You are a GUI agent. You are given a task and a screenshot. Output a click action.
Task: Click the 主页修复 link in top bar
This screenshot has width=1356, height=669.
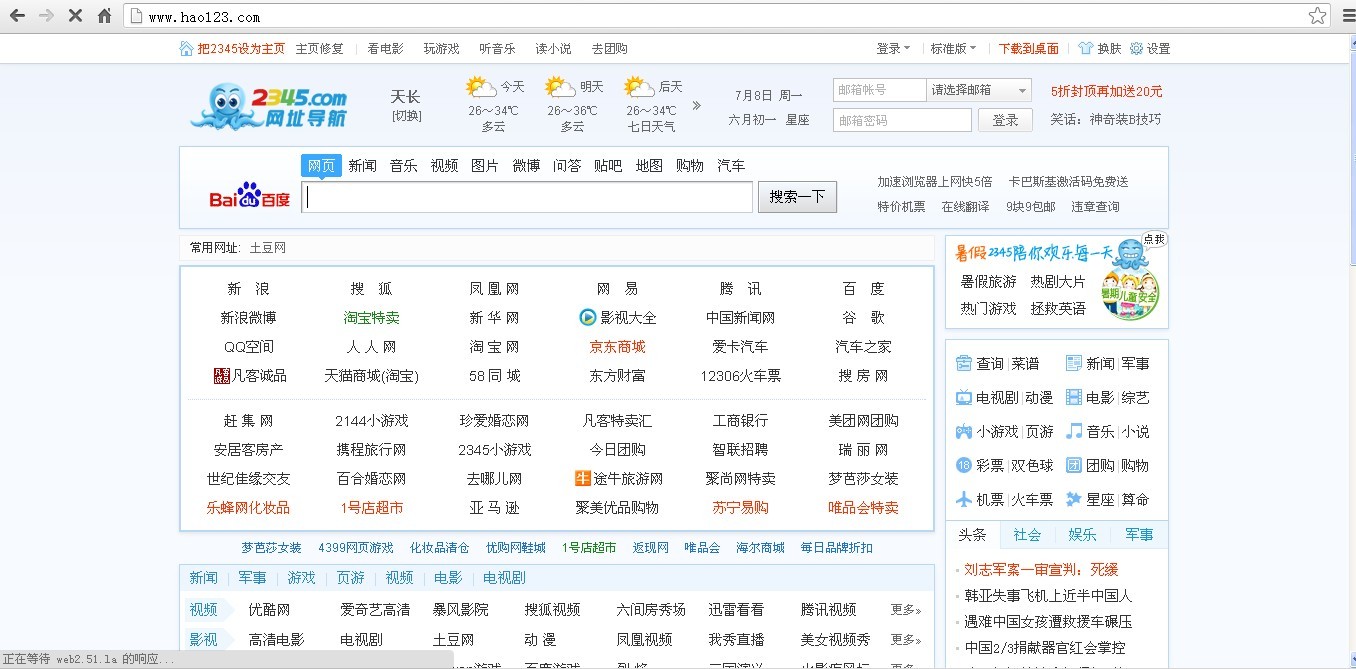319,48
